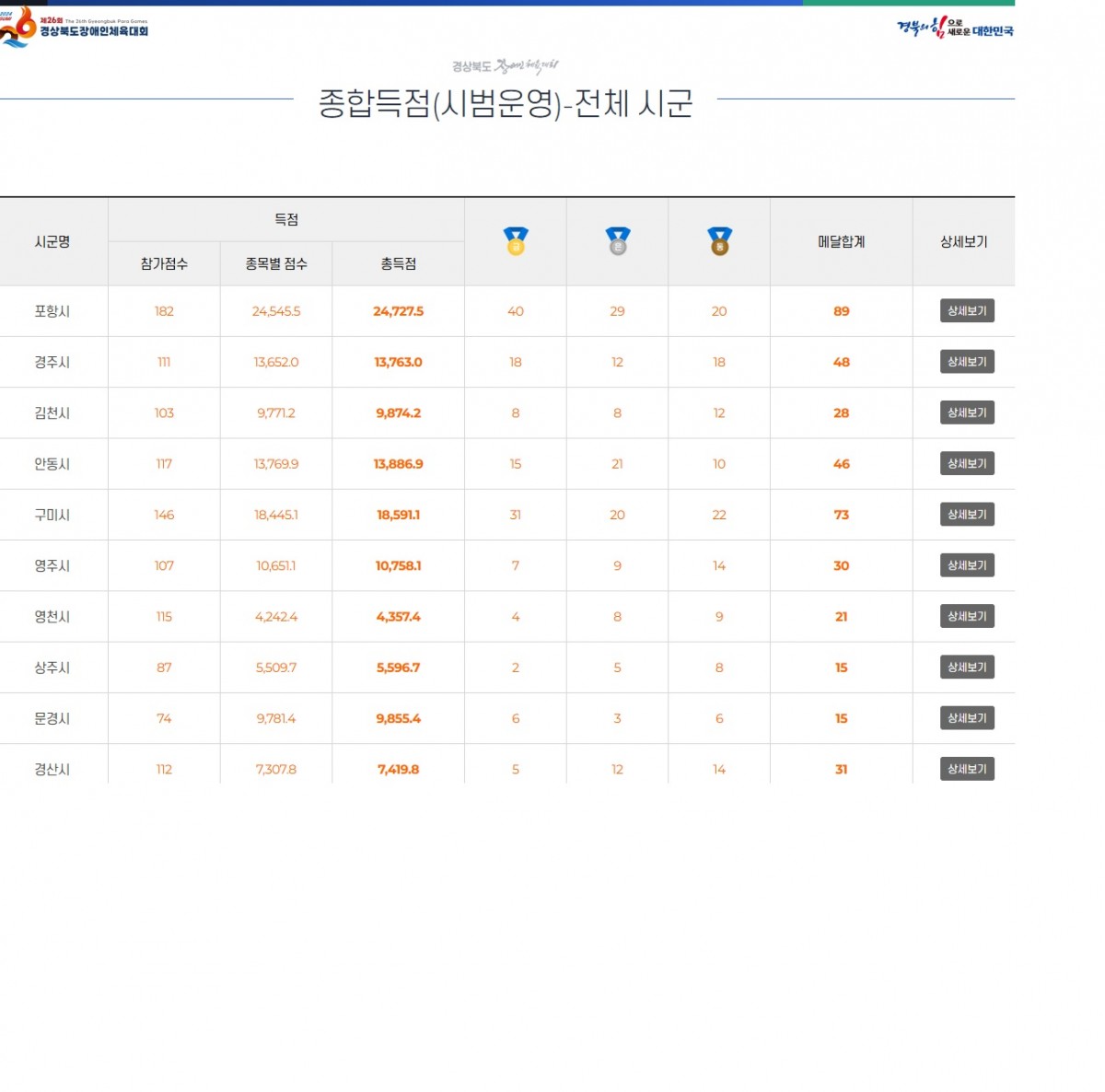The width and height of the screenshot is (1105, 1092).
Task: Click the 메달합계 column header
Action: (841, 242)
